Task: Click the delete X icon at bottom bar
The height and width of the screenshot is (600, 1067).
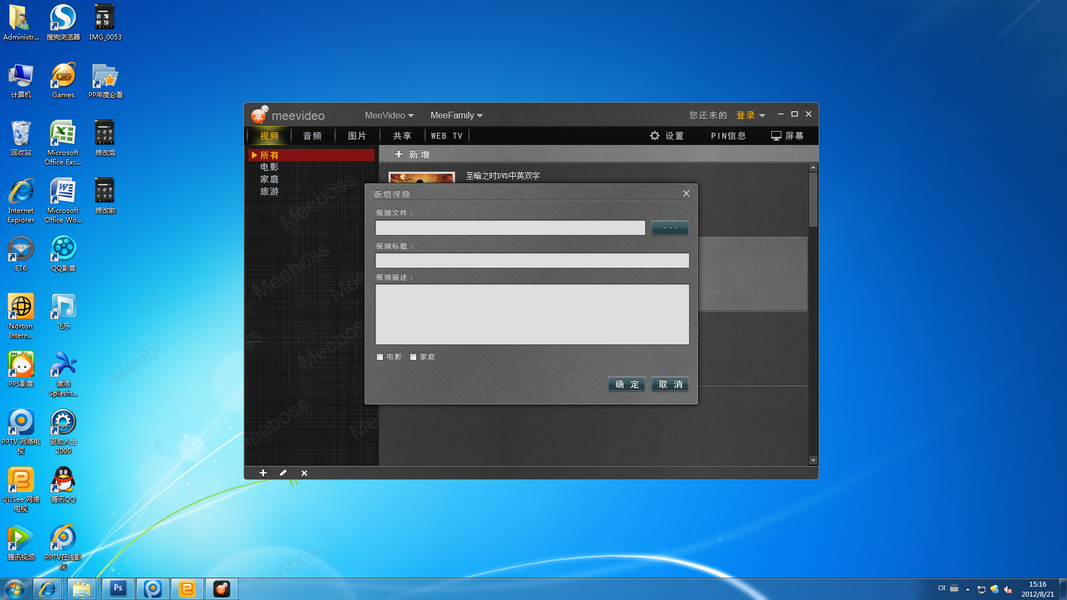Action: (304, 473)
